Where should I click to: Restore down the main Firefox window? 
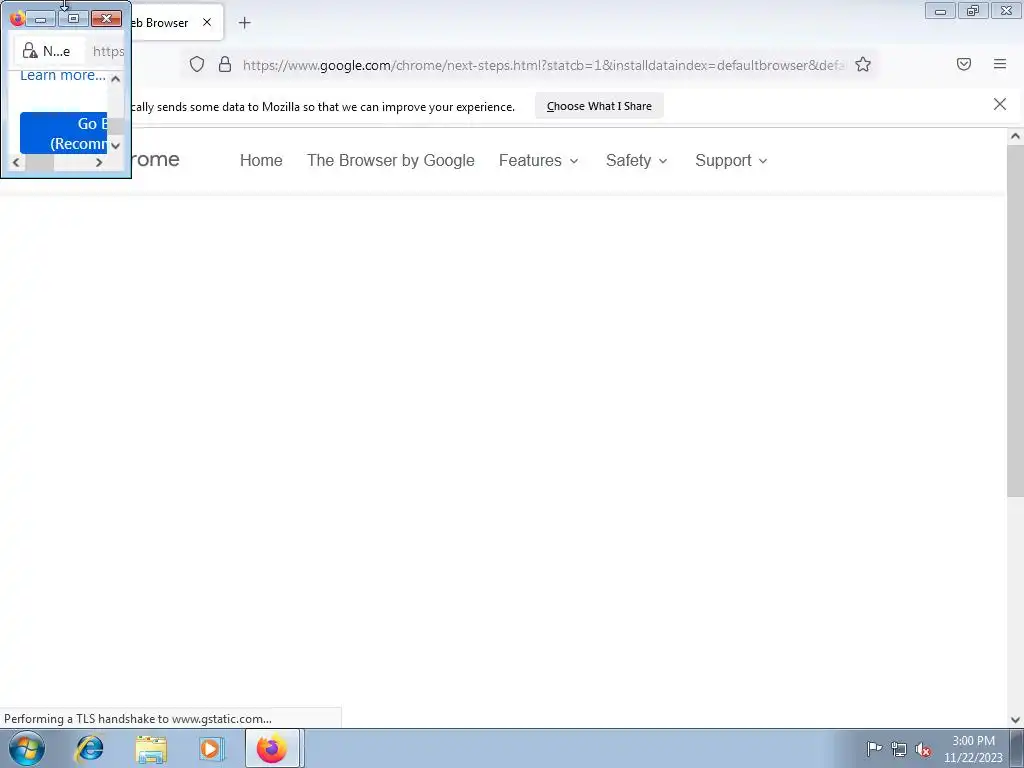tap(973, 10)
